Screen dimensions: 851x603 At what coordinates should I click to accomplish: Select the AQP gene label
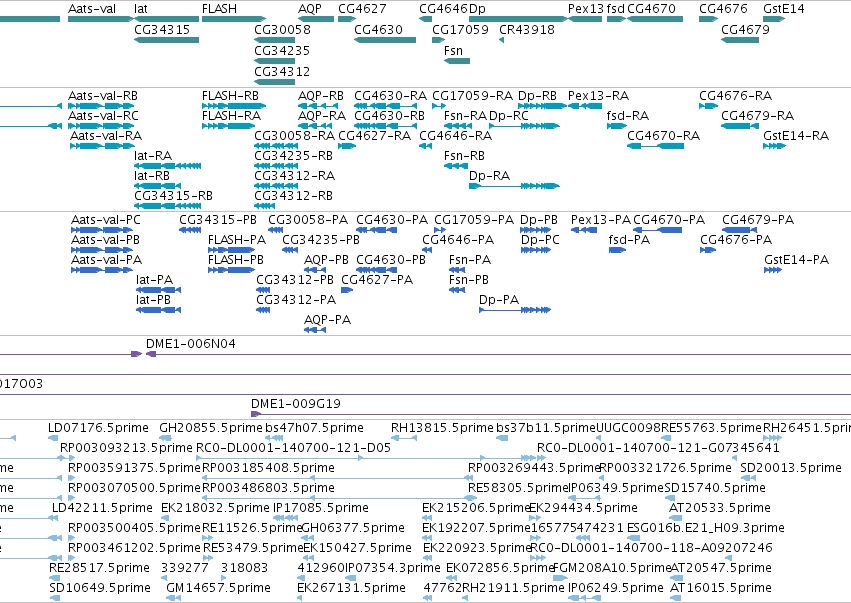[x=310, y=9]
